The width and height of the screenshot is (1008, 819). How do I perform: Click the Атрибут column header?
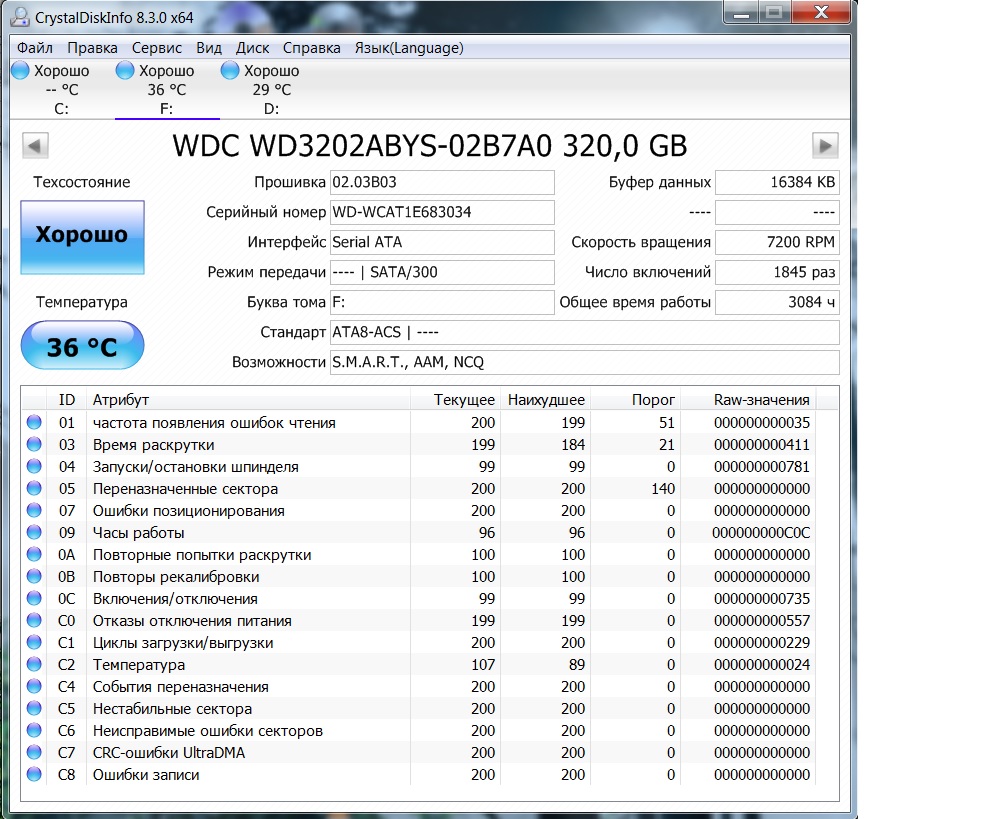coord(248,399)
